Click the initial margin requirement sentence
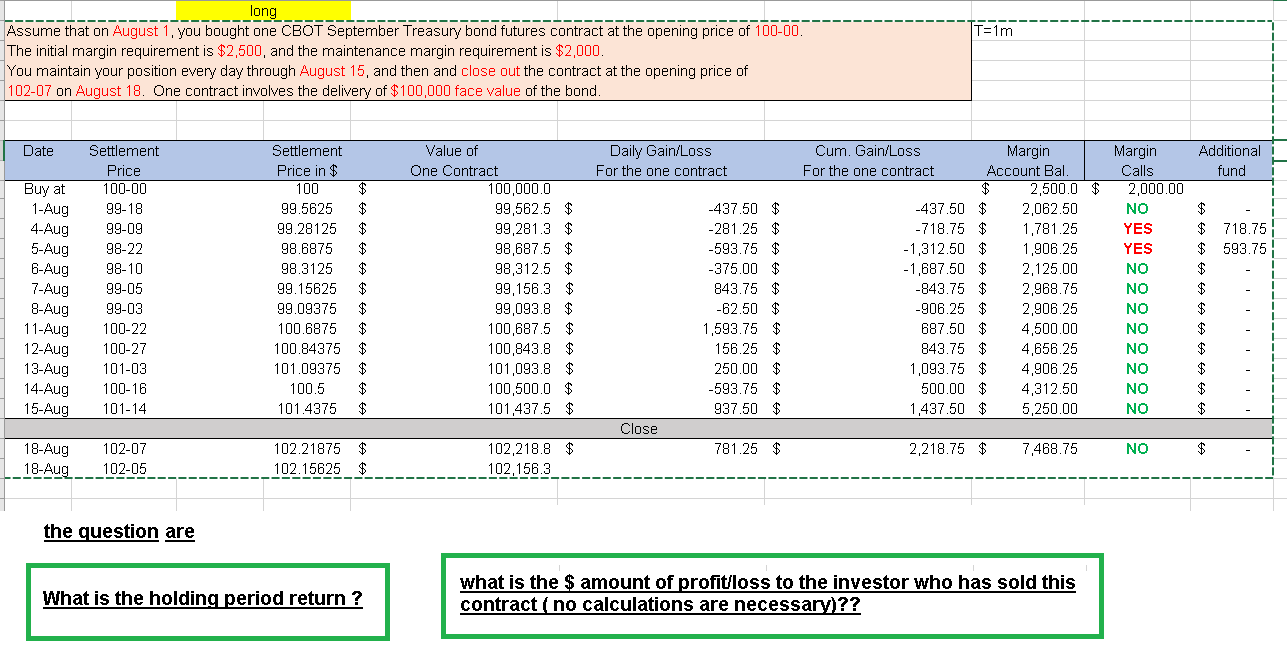 [305, 51]
